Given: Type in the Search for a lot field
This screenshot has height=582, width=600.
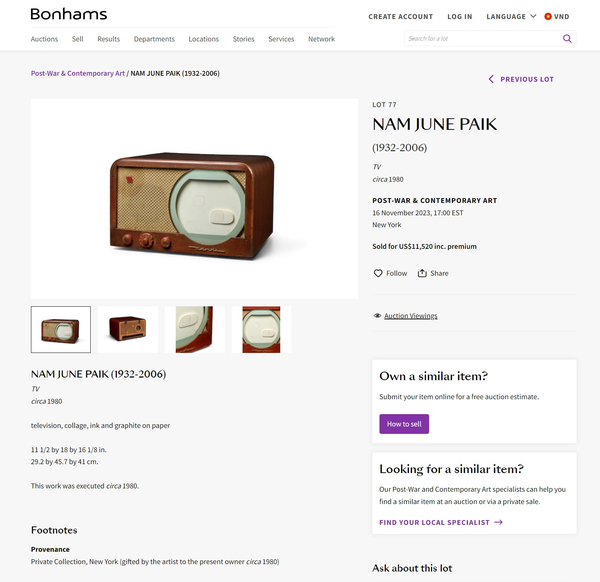Looking at the screenshot, I should click(x=482, y=39).
